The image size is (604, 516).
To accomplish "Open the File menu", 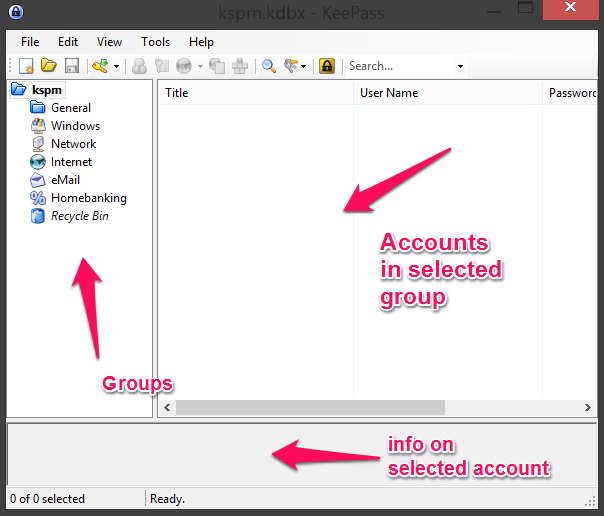I will (30, 42).
